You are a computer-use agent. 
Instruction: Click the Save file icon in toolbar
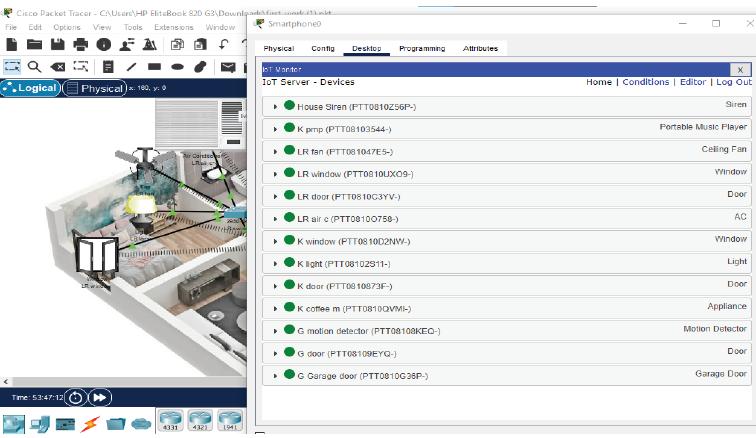[57, 45]
